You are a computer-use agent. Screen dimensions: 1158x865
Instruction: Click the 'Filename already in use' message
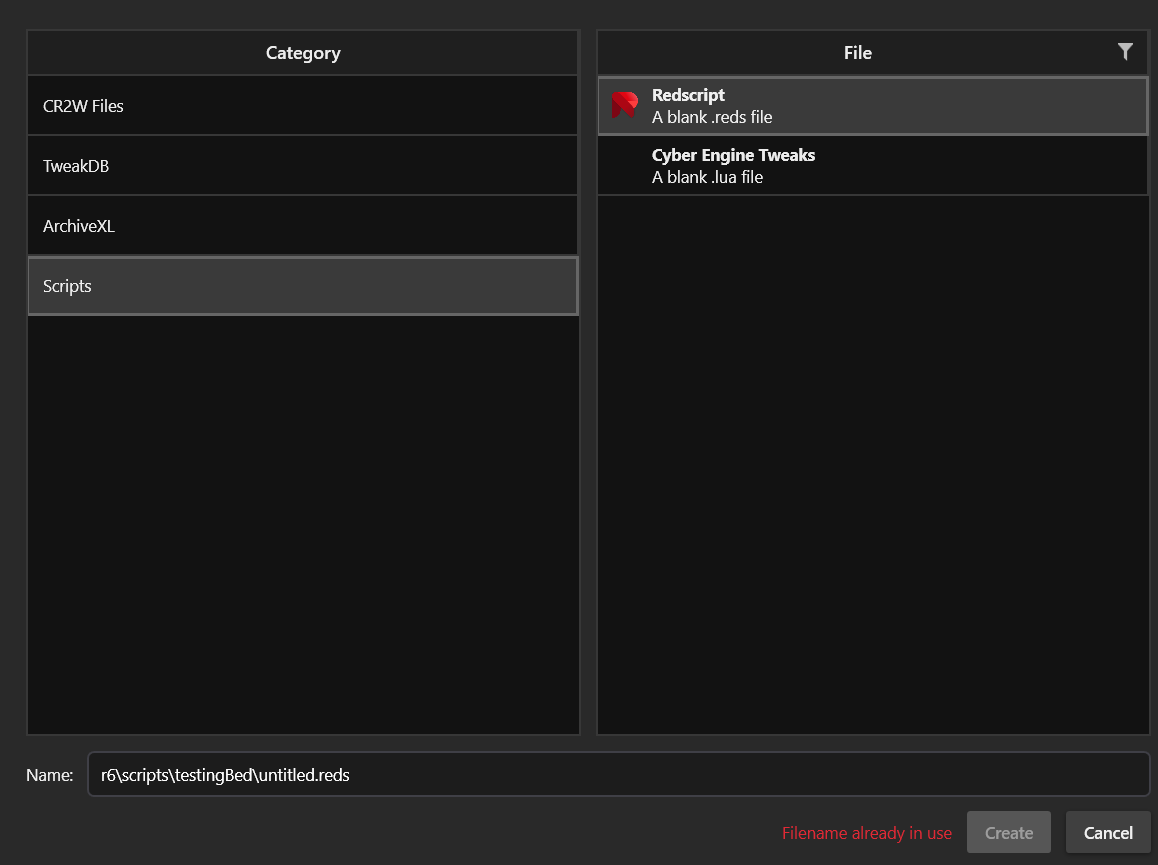pyautogui.click(x=867, y=833)
